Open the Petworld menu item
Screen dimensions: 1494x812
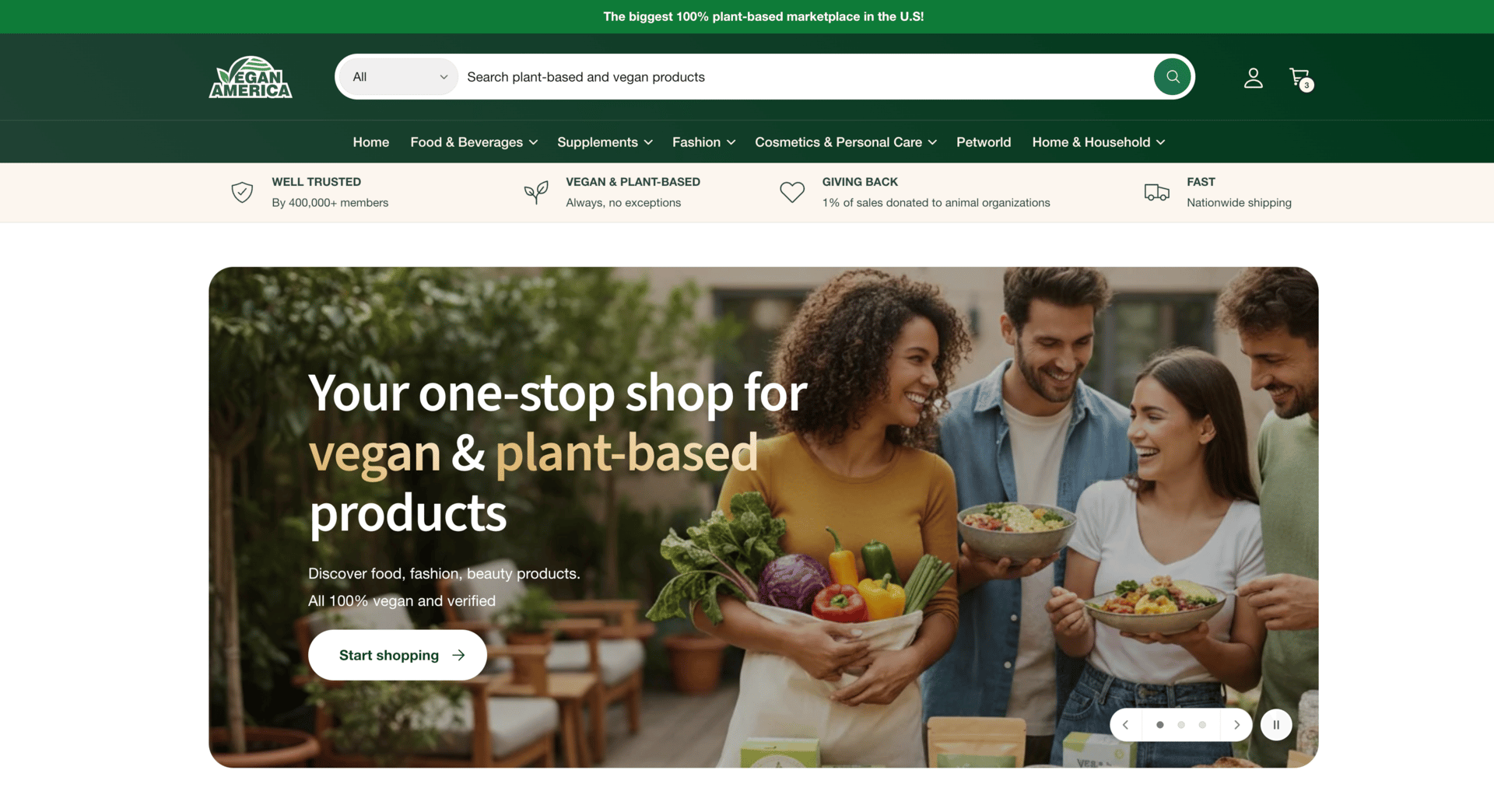[984, 142]
